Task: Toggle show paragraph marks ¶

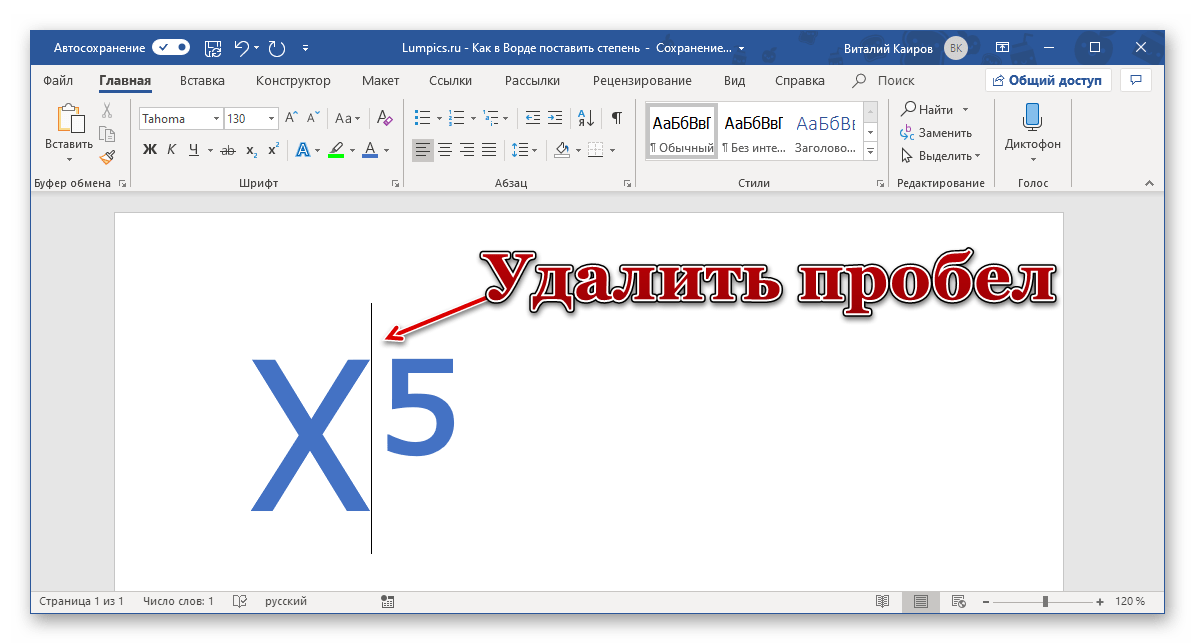Action: tap(617, 118)
